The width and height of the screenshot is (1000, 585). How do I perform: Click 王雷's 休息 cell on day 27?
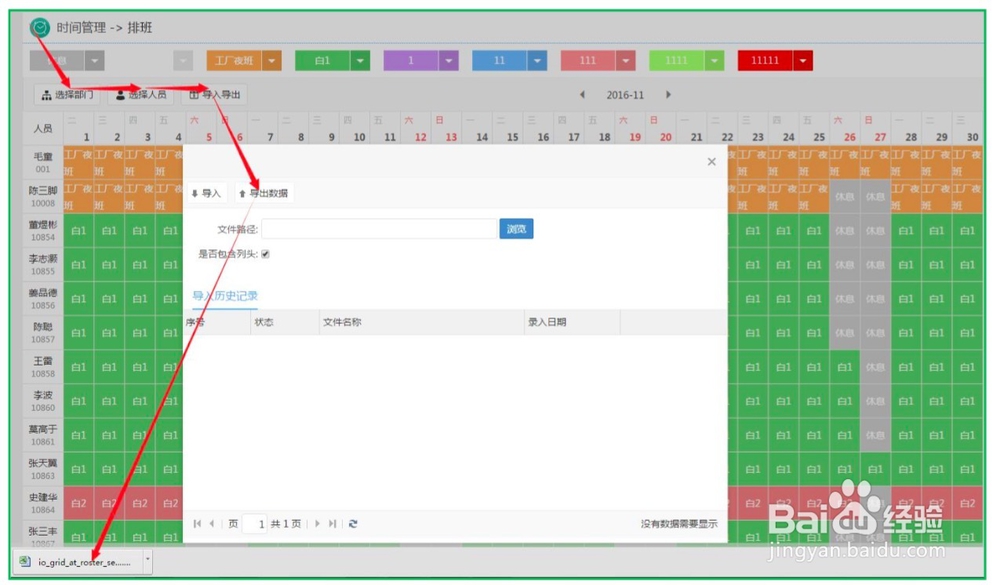(x=876, y=367)
